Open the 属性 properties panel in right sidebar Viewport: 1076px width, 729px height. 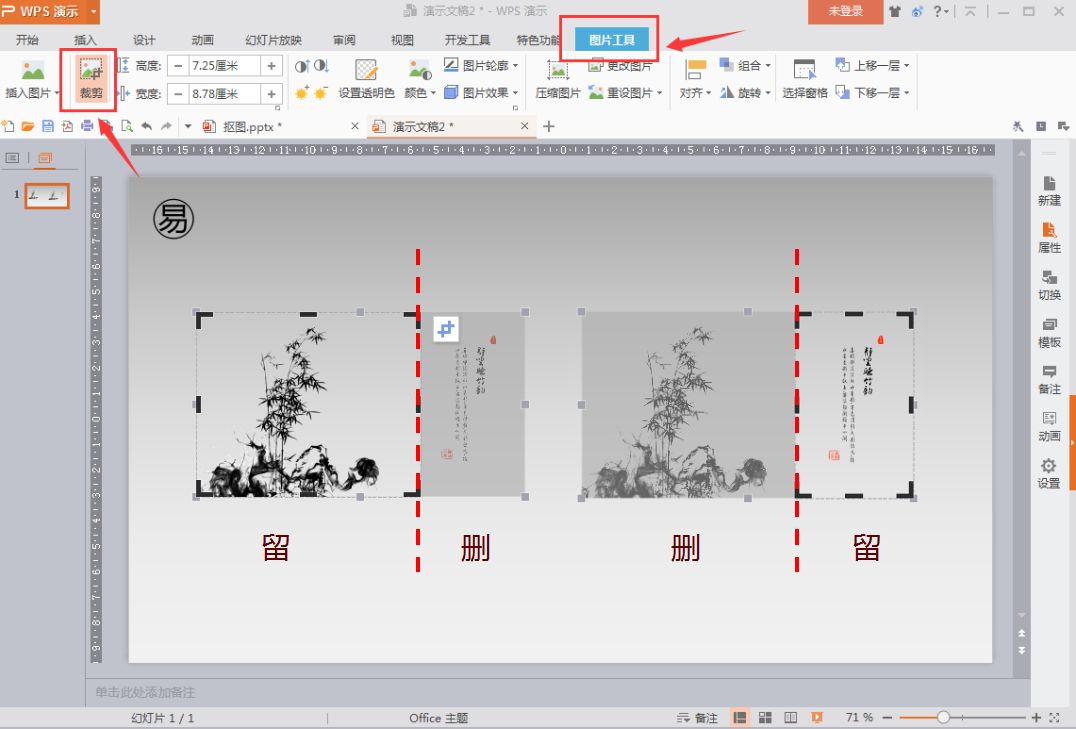tap(1049, 238)
